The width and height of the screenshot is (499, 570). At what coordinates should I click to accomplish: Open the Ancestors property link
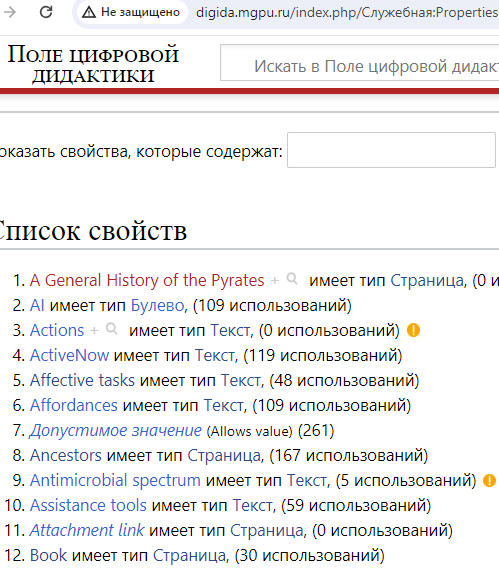click(x=66, y=455)
